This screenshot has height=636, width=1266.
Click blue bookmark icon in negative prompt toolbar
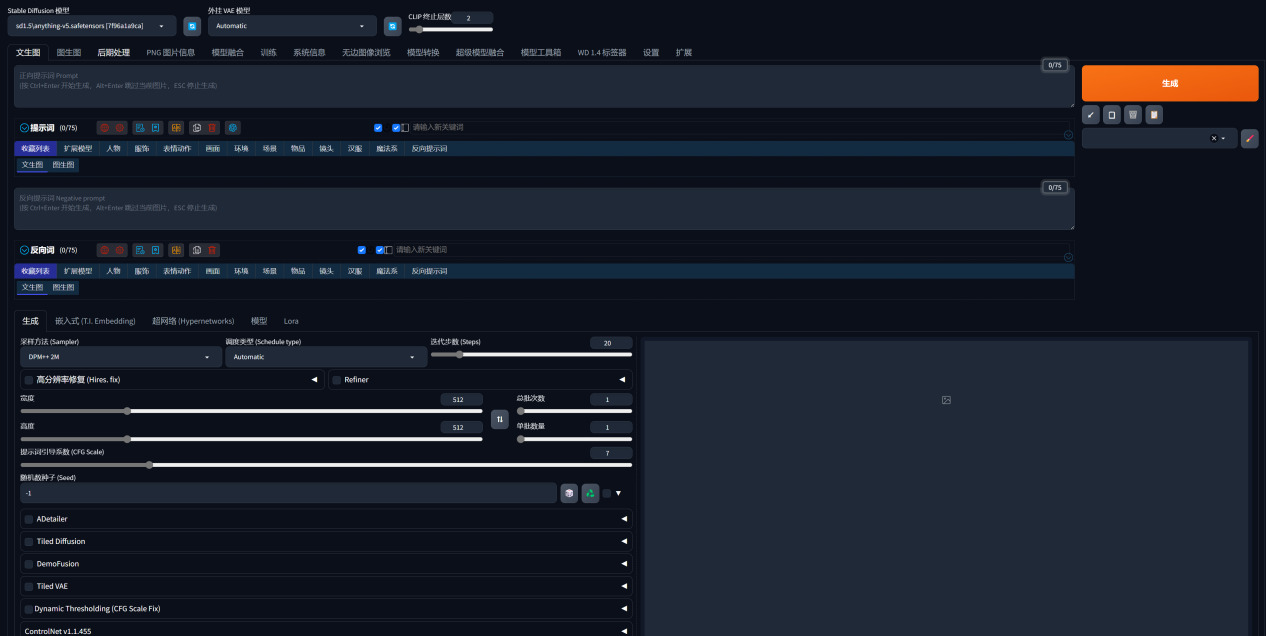[156, 250]
